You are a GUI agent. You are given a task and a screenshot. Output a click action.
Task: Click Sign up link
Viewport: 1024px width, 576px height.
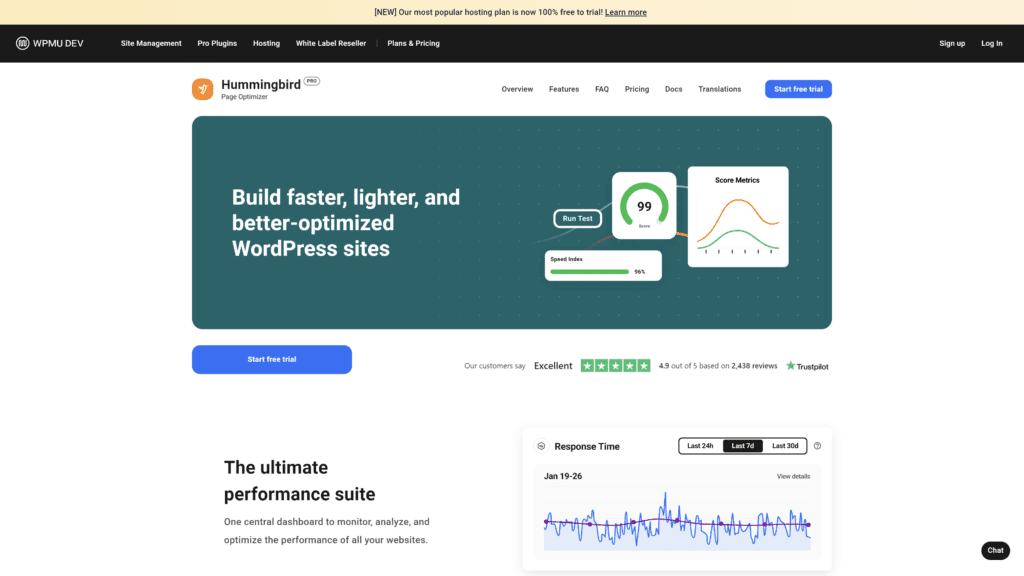[952, 43]
